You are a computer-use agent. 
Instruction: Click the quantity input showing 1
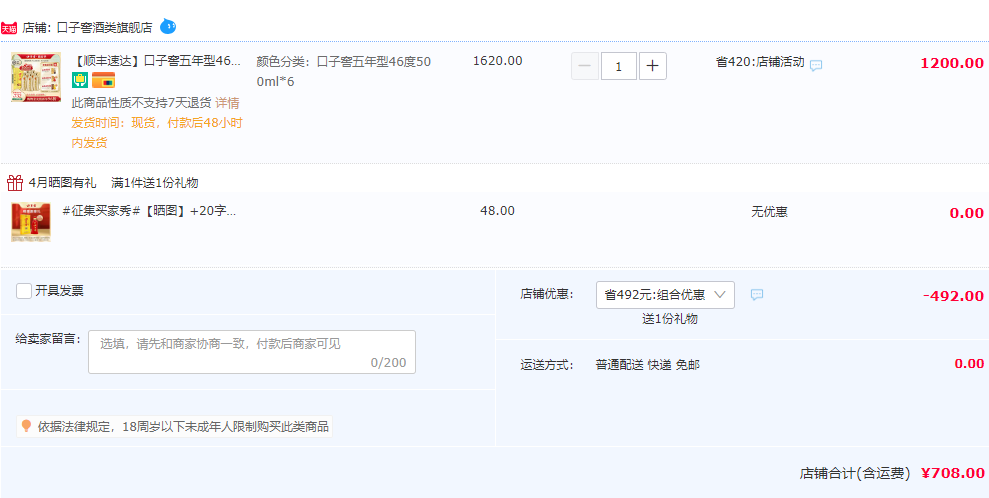pos(619,66)
